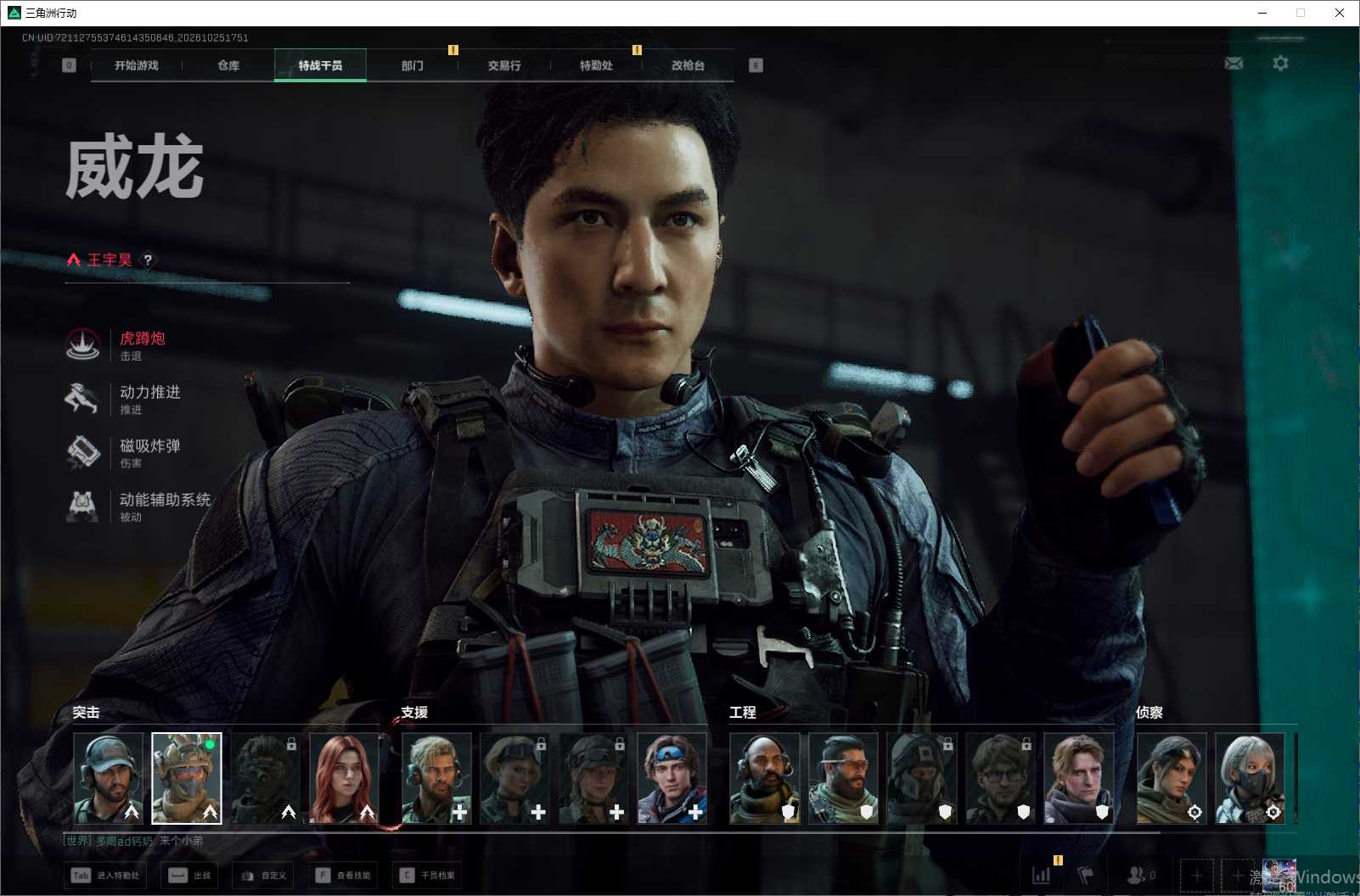Open the 部门 tab

tap(413, 65)
